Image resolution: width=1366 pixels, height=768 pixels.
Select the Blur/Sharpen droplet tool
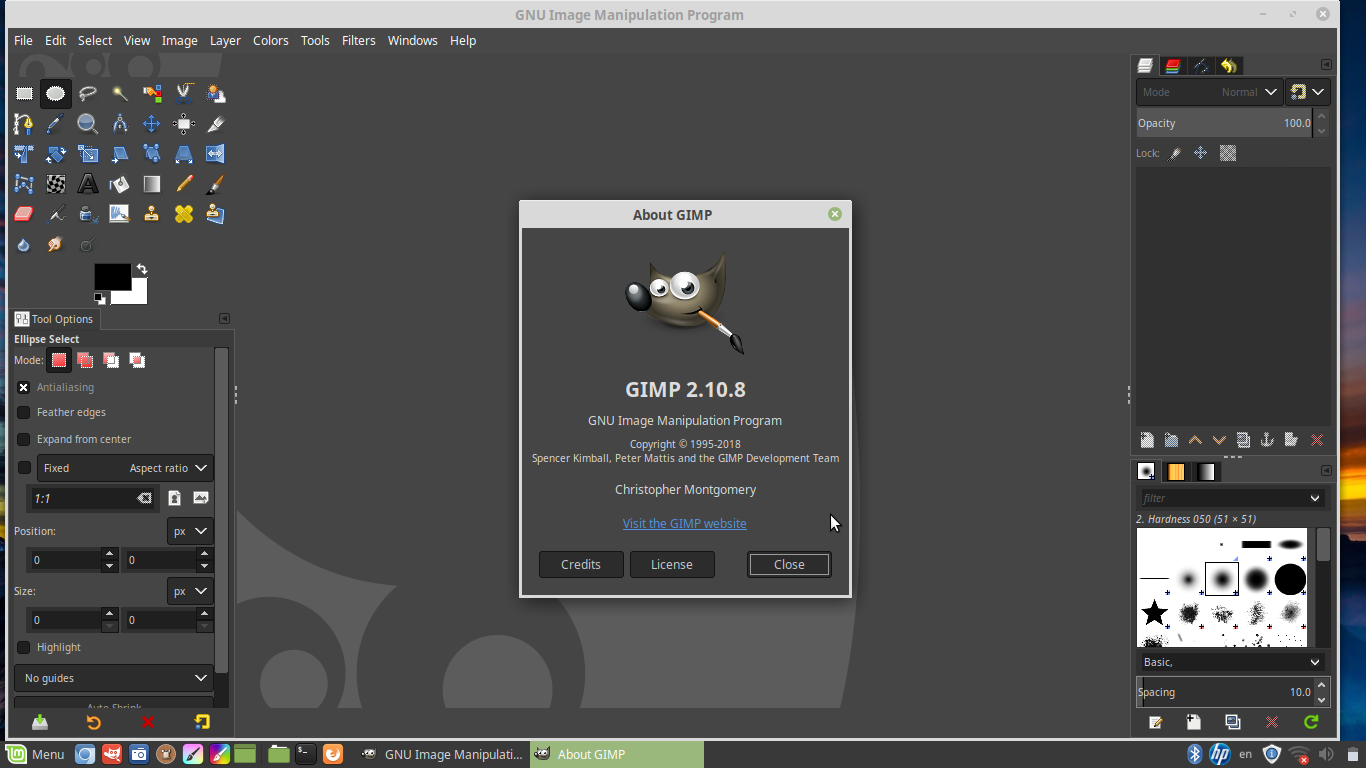pos(24,244)
